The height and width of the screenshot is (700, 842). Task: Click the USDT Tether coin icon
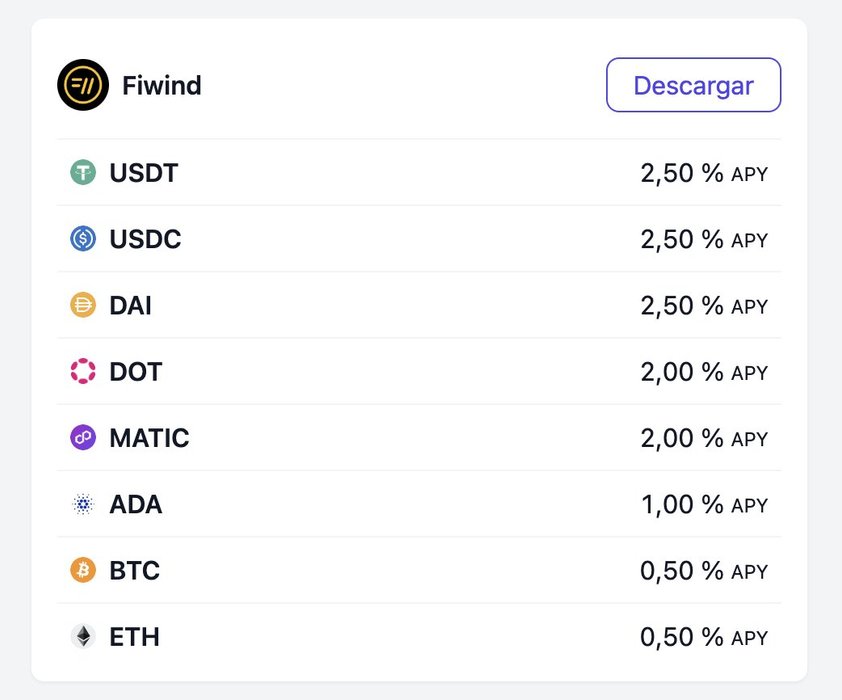click(x=83, y=172)
